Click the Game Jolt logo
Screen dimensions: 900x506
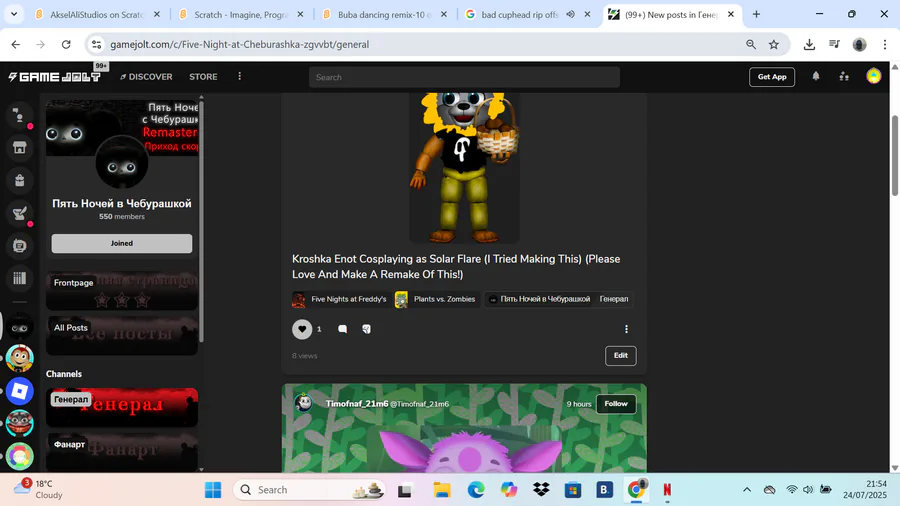pyautogui.click(x=55, y=77)
